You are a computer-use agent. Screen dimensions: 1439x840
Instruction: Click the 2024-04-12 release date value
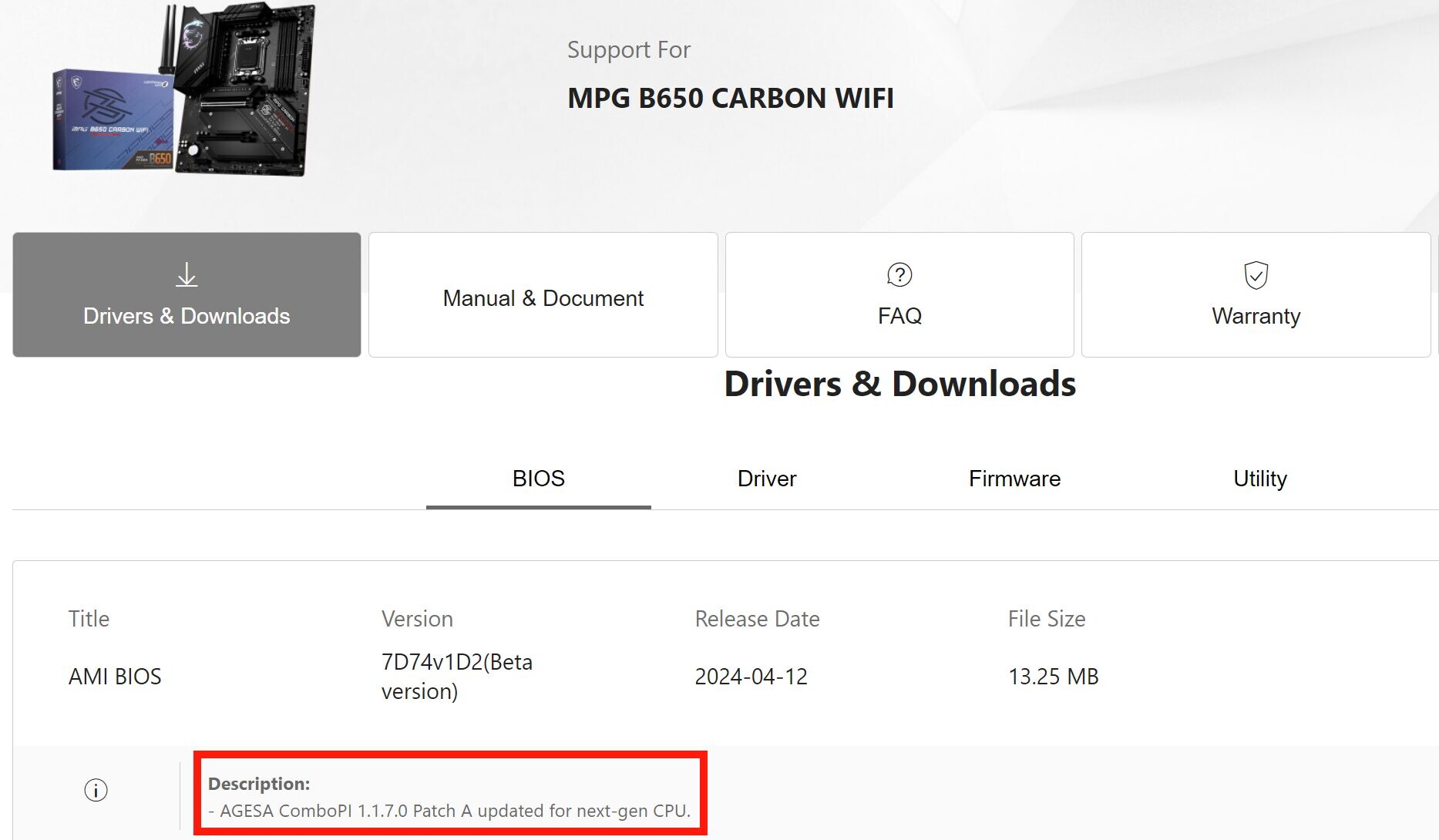751,677
